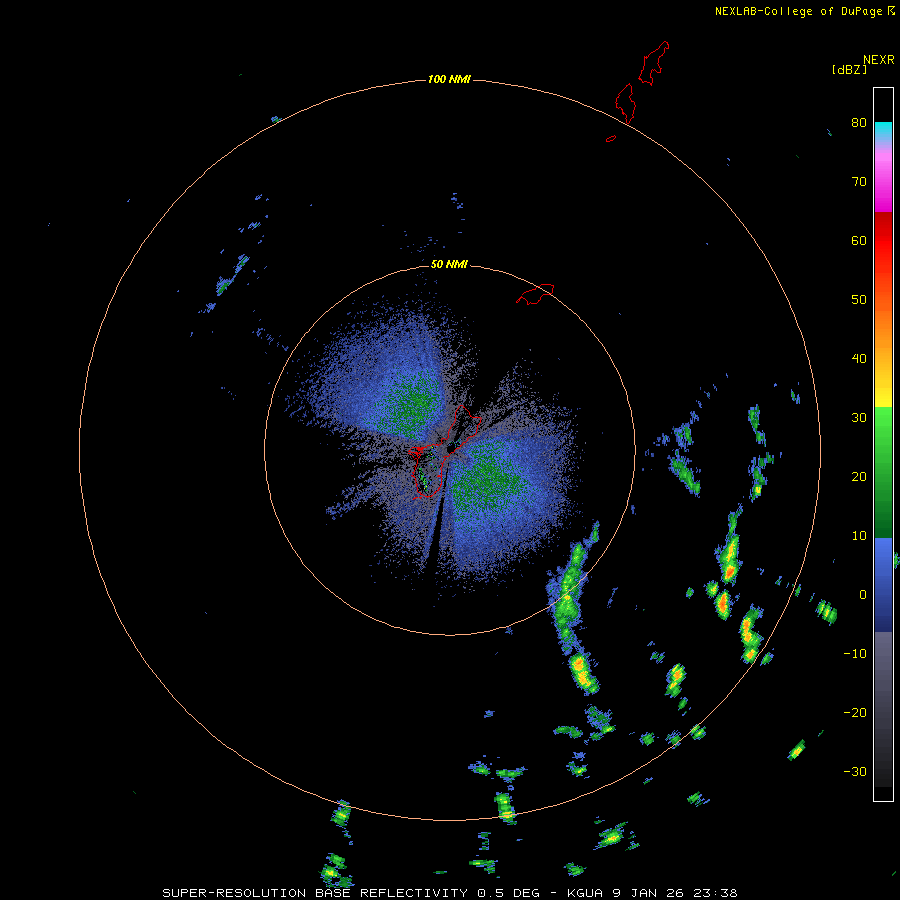Click the 80 value on the dBZ scale
This screenshot has height=900, width=900.
point(859,122)
